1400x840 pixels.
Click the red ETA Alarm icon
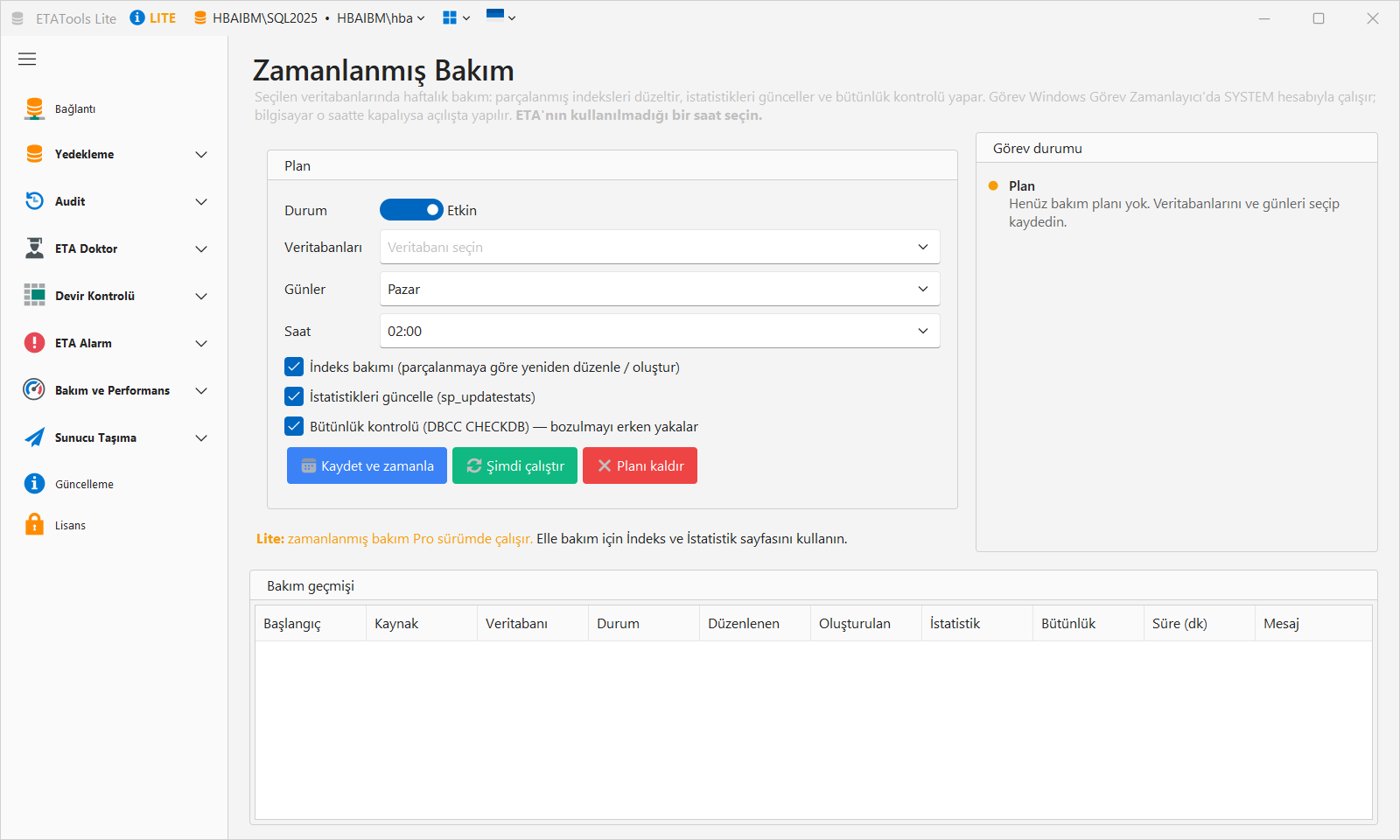coord(34,343)
